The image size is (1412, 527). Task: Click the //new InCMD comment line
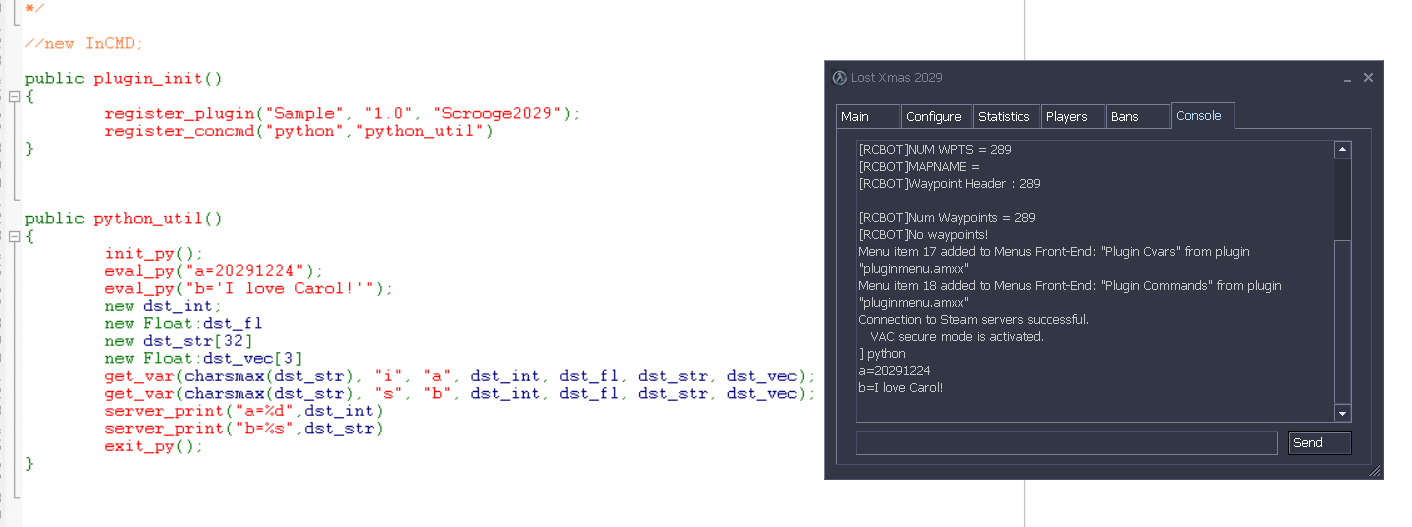[x=84, y=43]
